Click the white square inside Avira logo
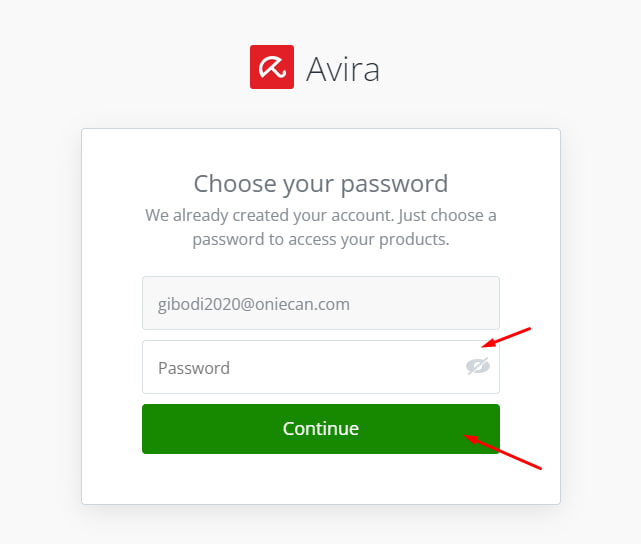The image size is (641, 544). [271, 67]
